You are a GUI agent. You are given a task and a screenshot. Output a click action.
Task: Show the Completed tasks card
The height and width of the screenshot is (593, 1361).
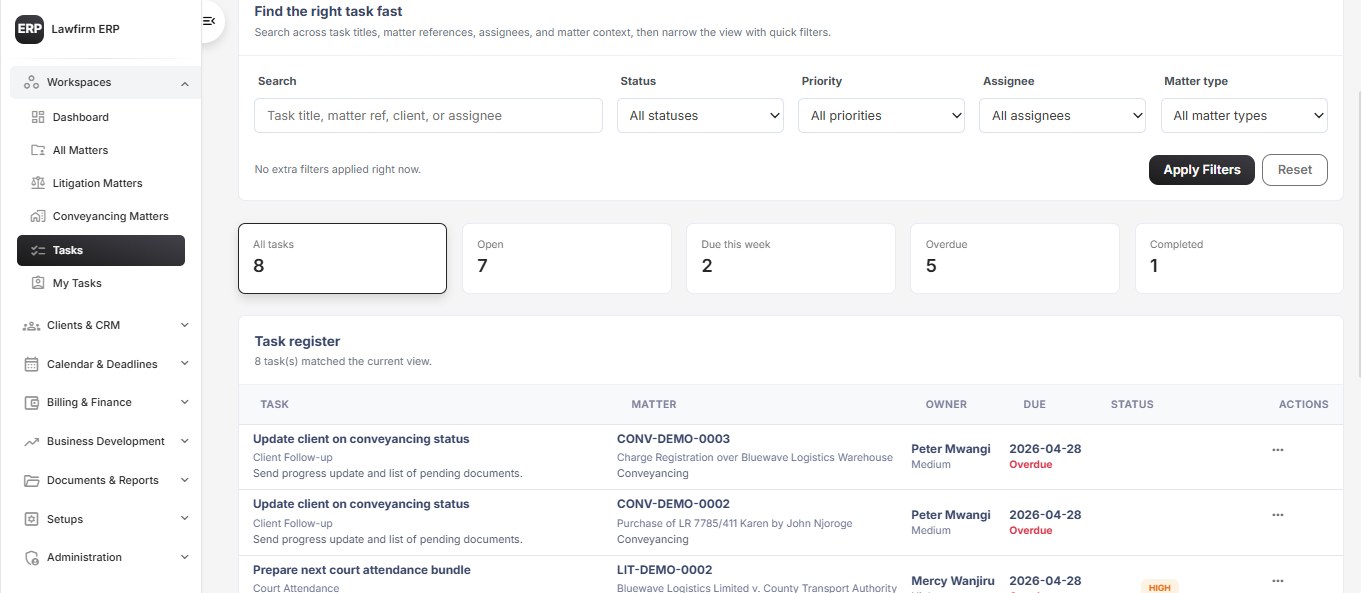pos(1238,258)
